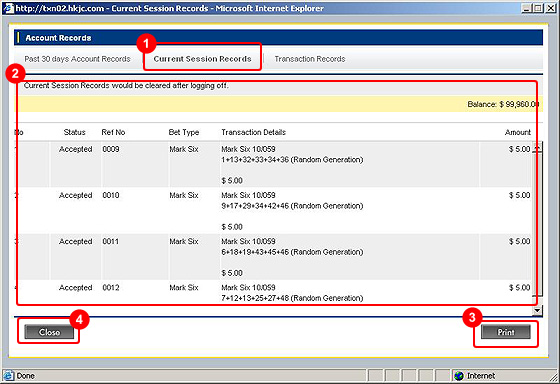This screenshot has width=560, height=384.
Task: Click the Amount column header
Action: coord(518,132)
